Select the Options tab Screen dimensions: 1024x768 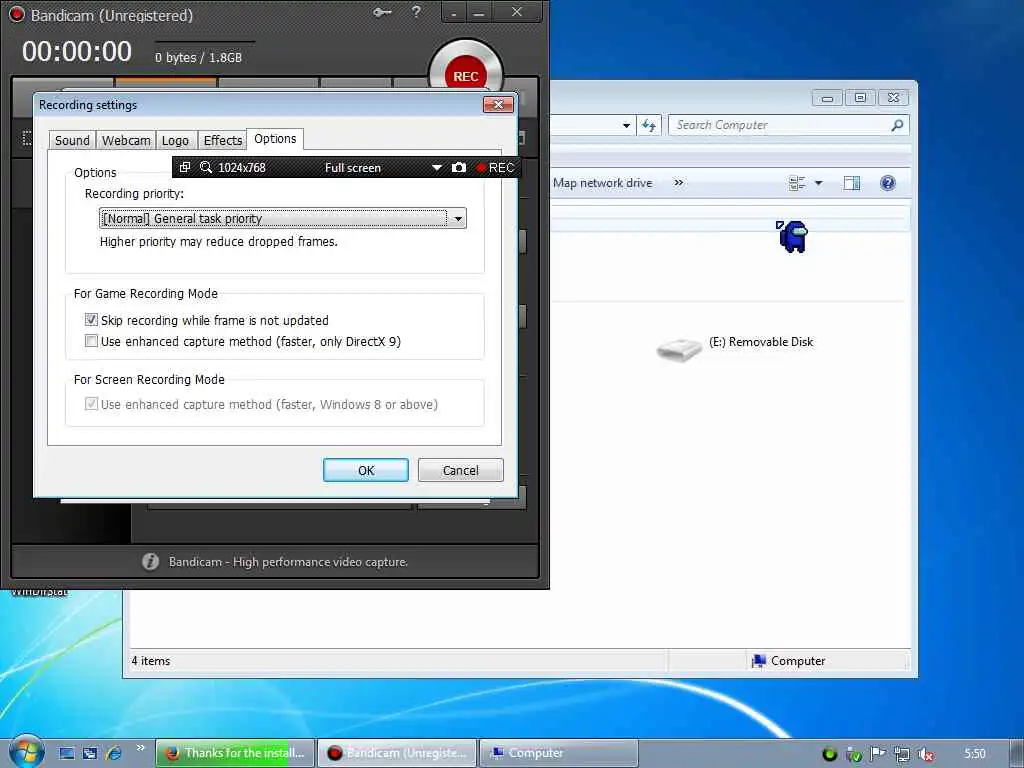(x=275, y=139)
